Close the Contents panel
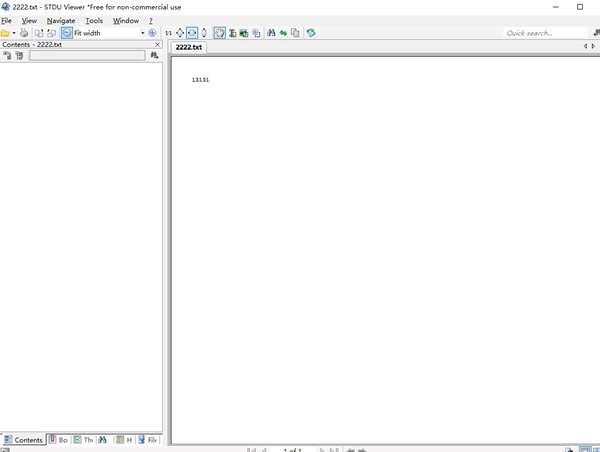Screen dimensions: 600x452 tap(157, 45)
